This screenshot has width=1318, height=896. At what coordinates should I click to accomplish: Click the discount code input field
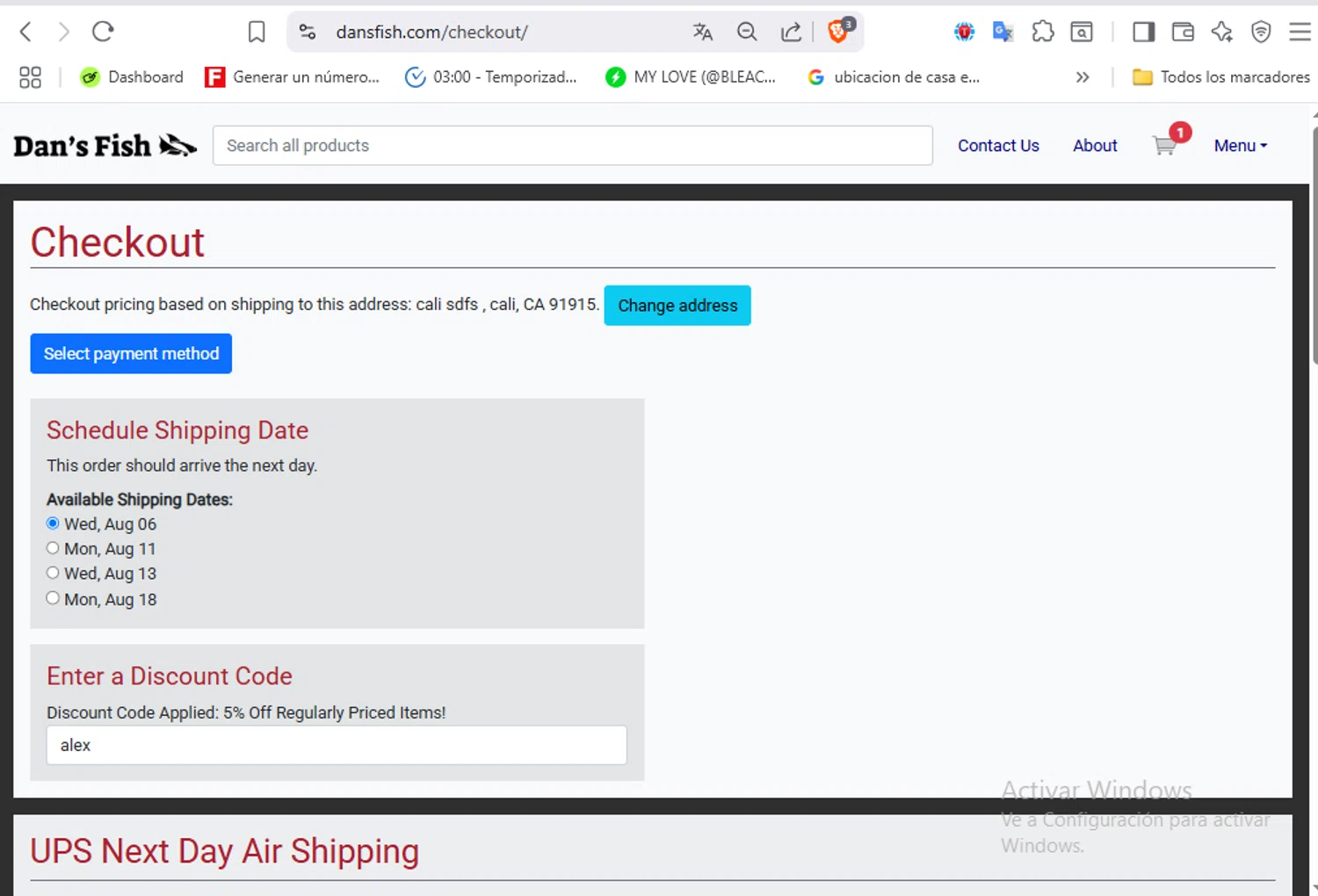[x=337, y=745]
